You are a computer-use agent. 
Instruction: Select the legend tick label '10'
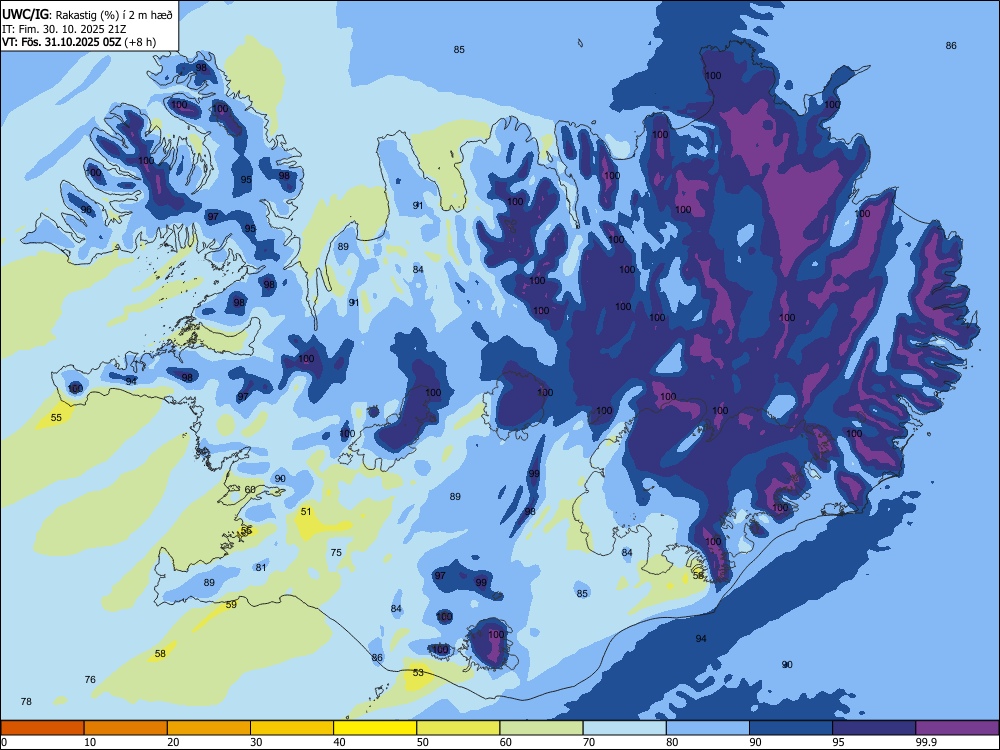(x=90, y=742)
